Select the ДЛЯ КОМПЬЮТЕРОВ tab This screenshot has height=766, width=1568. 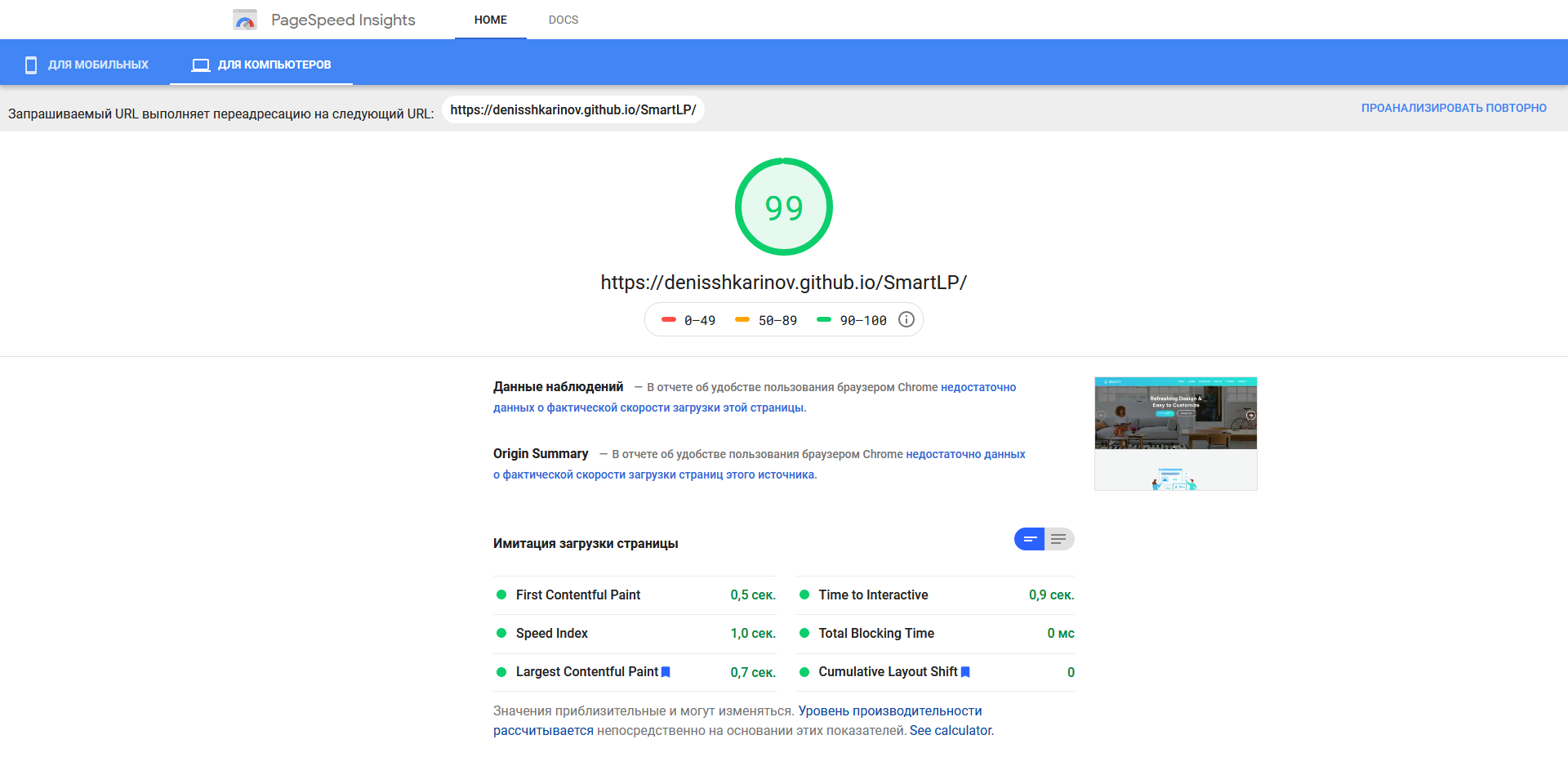(261, 65)
